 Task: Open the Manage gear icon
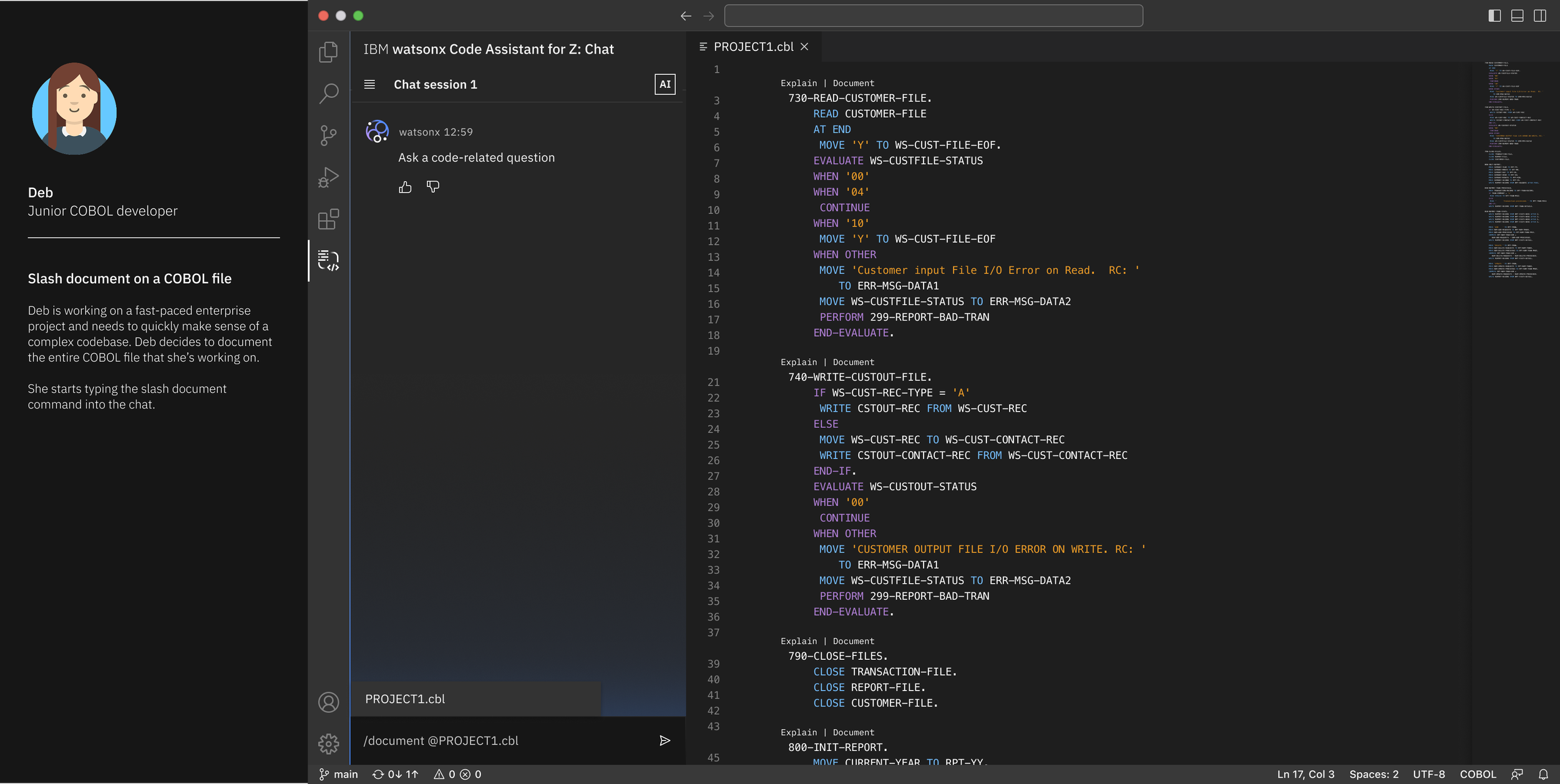(328, 743)
